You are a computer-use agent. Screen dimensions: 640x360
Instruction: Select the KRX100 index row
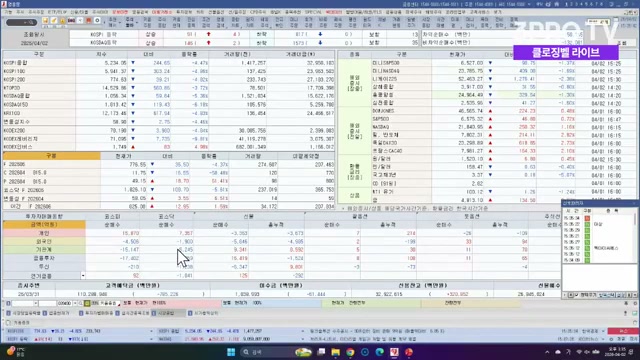(x=169, y=113)
